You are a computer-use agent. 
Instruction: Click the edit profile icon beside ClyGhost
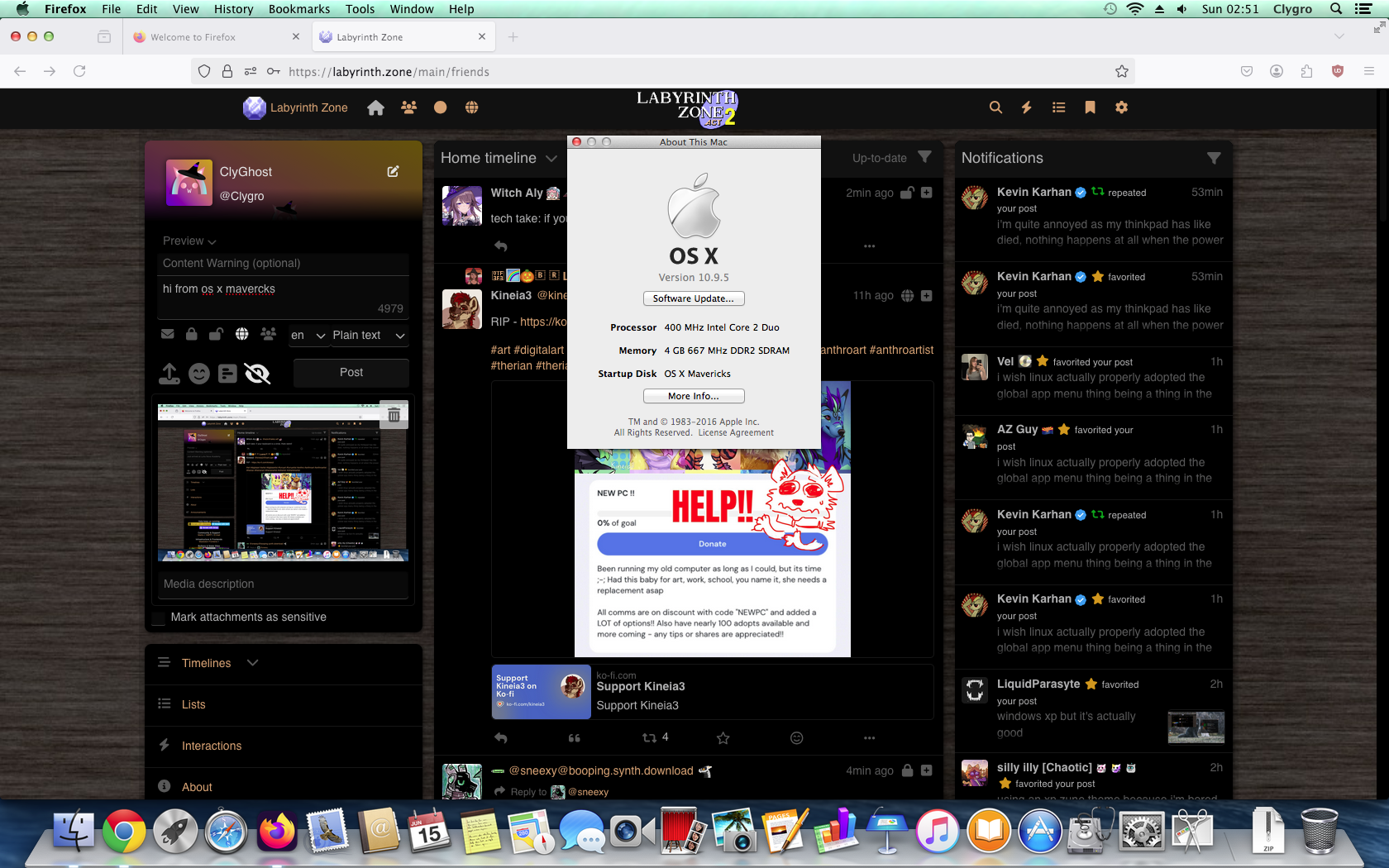(393, 171)
